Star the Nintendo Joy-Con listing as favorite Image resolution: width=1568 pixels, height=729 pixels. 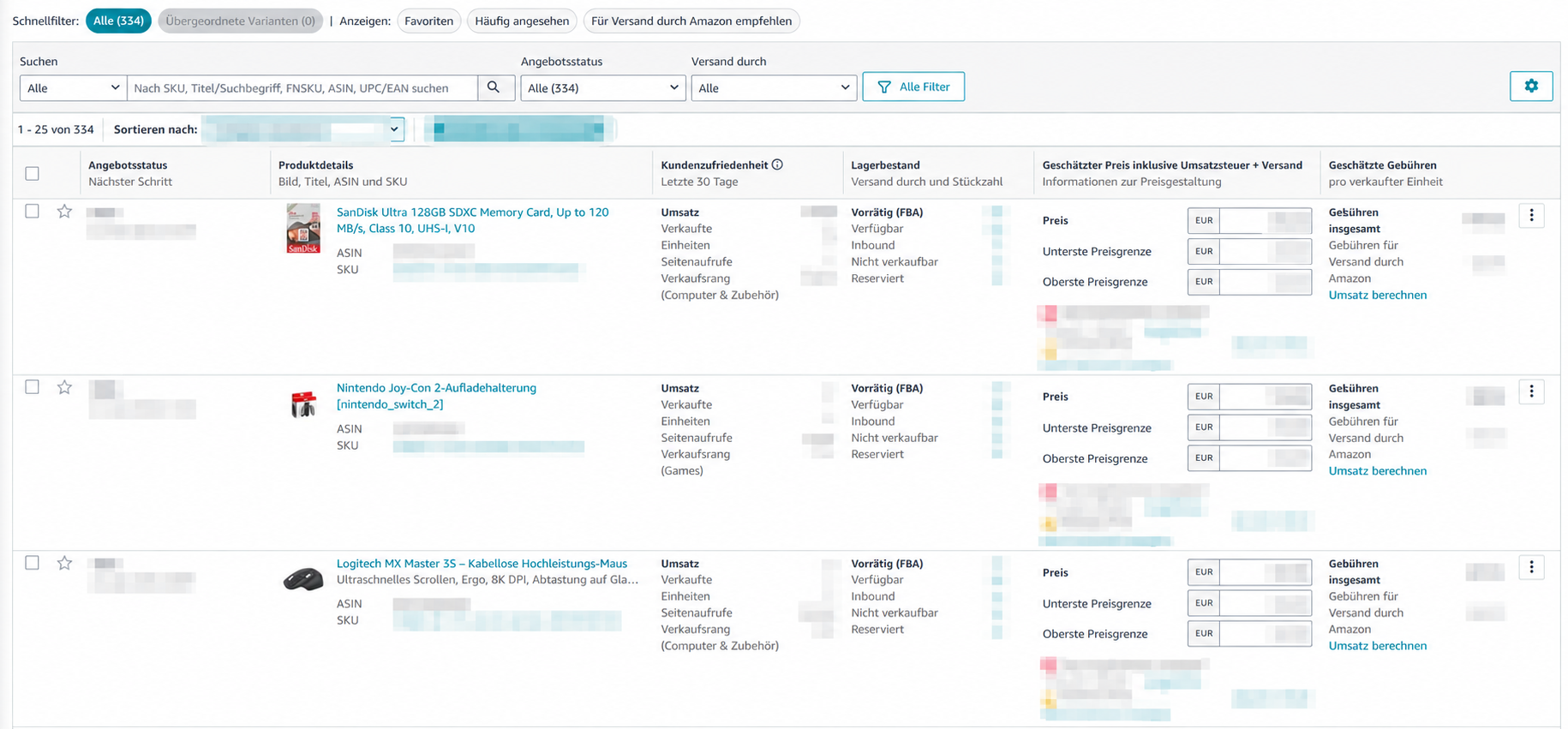64,387
